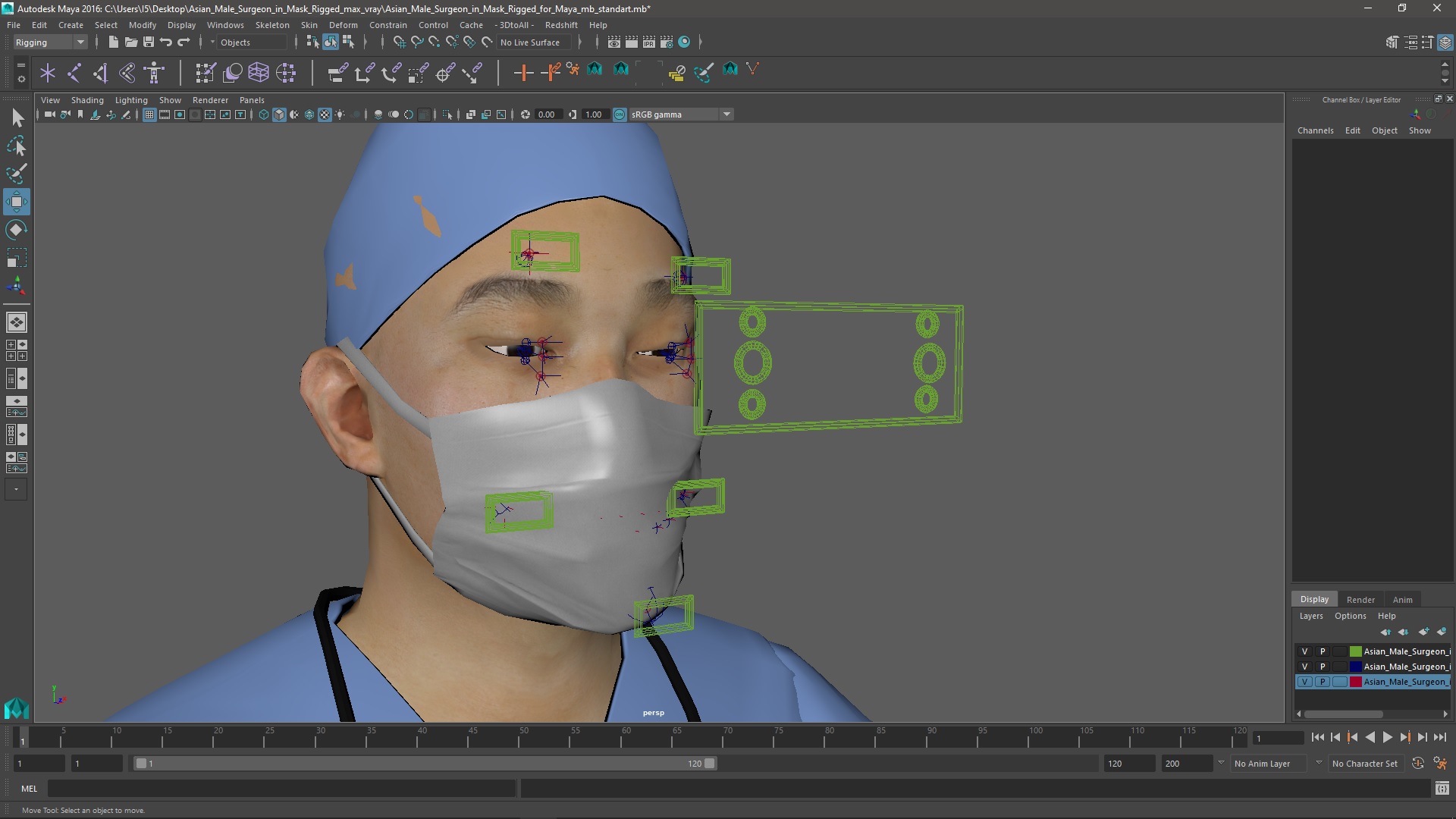1456x819 pixels.
Task: Click the Undo arrow icon
Action: 165,42
